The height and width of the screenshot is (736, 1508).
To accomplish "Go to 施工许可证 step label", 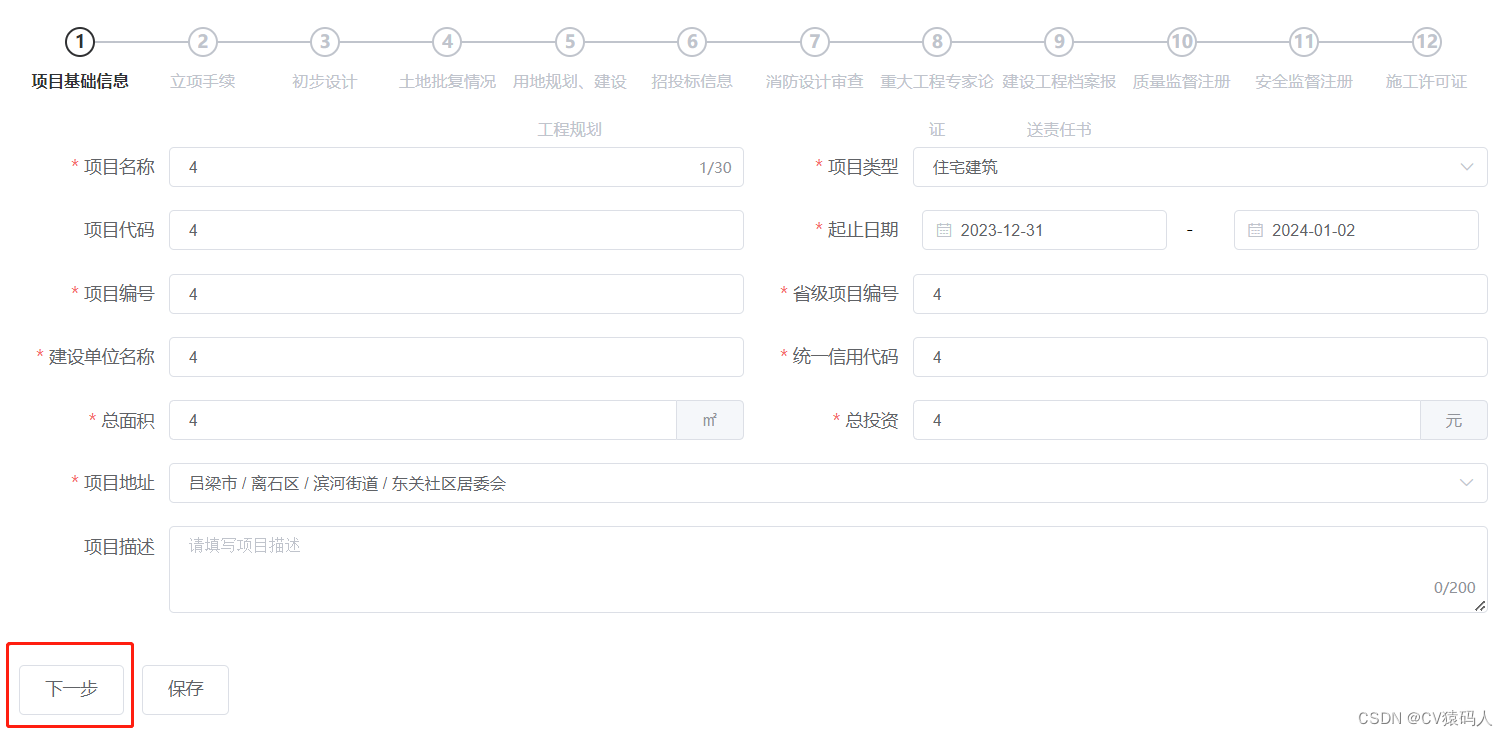I will (1427, 82).
